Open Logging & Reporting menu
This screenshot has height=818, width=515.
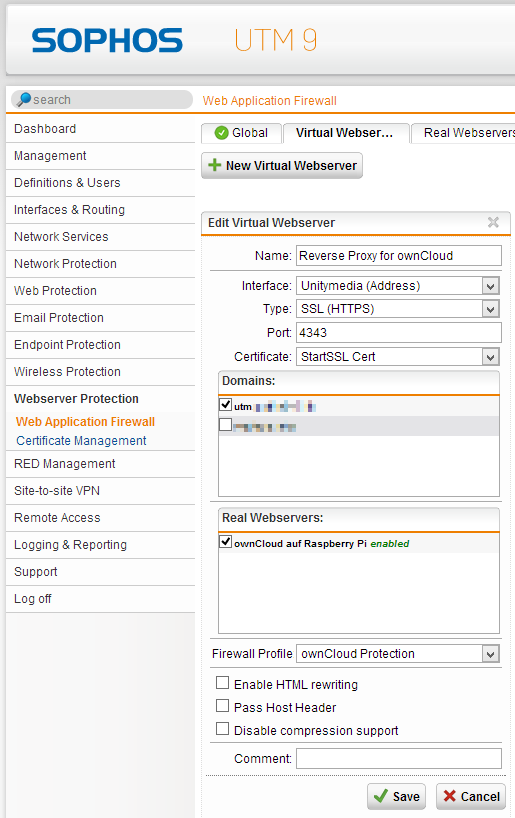100,545
